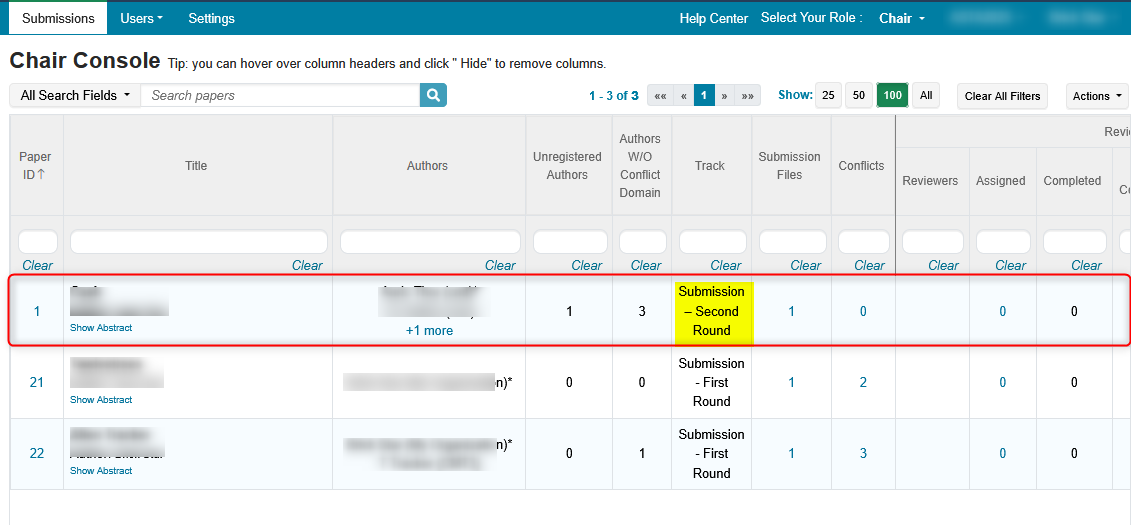This screenshot has height=525, width=1131.
Task: Click the Track filter box
Action: [x=713, y=242]
